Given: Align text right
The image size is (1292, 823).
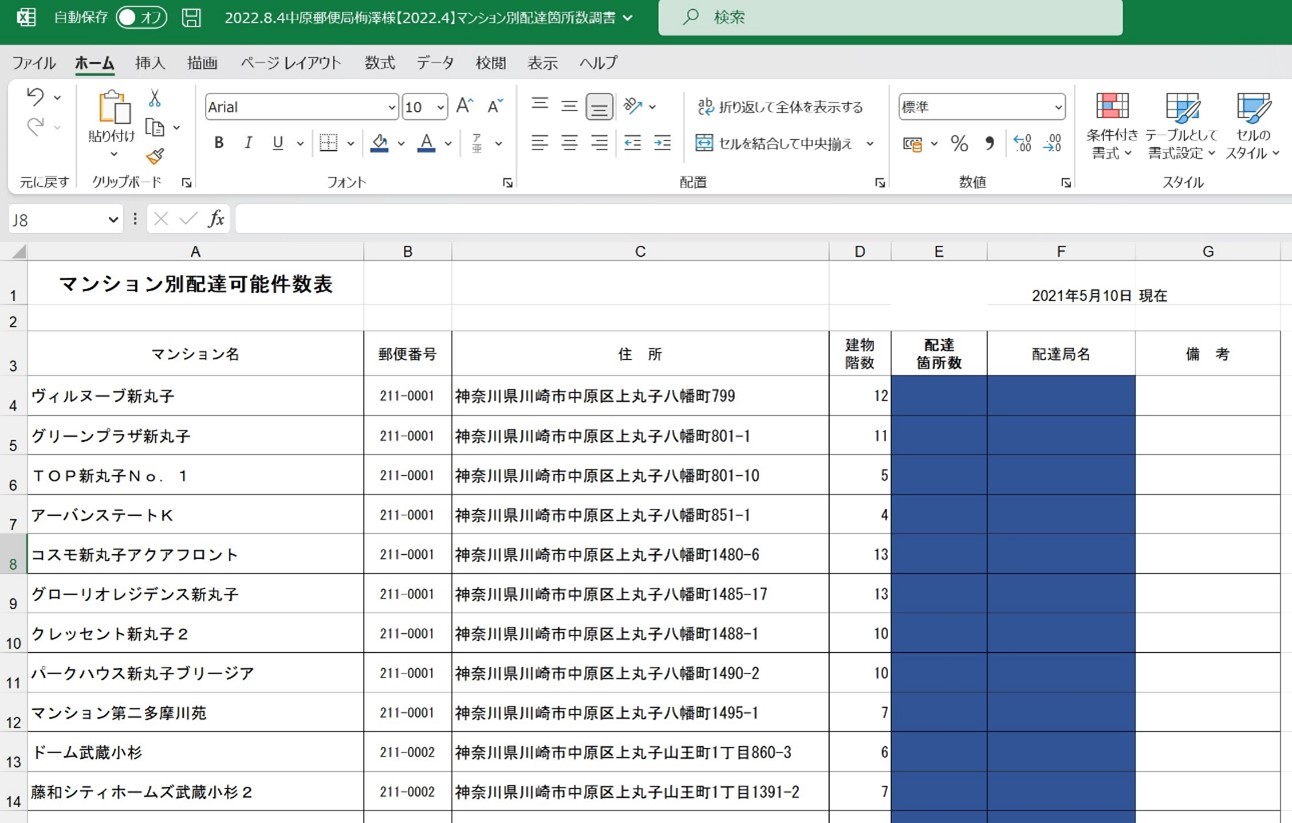Looking at the screenshot, I should [x=599, y=143].
